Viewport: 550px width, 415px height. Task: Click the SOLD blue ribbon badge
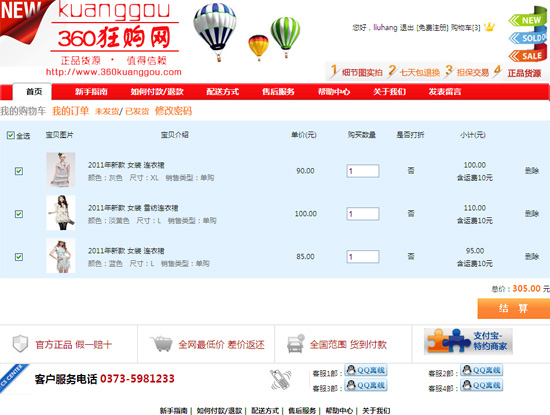click(528, 38)
